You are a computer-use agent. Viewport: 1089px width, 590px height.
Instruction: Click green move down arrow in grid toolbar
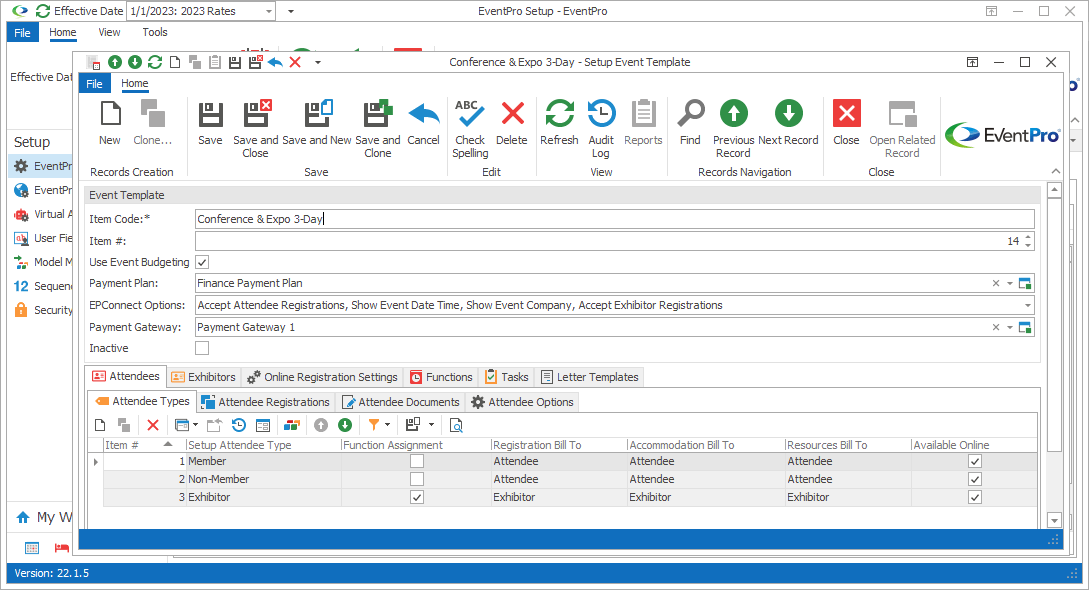345,425
